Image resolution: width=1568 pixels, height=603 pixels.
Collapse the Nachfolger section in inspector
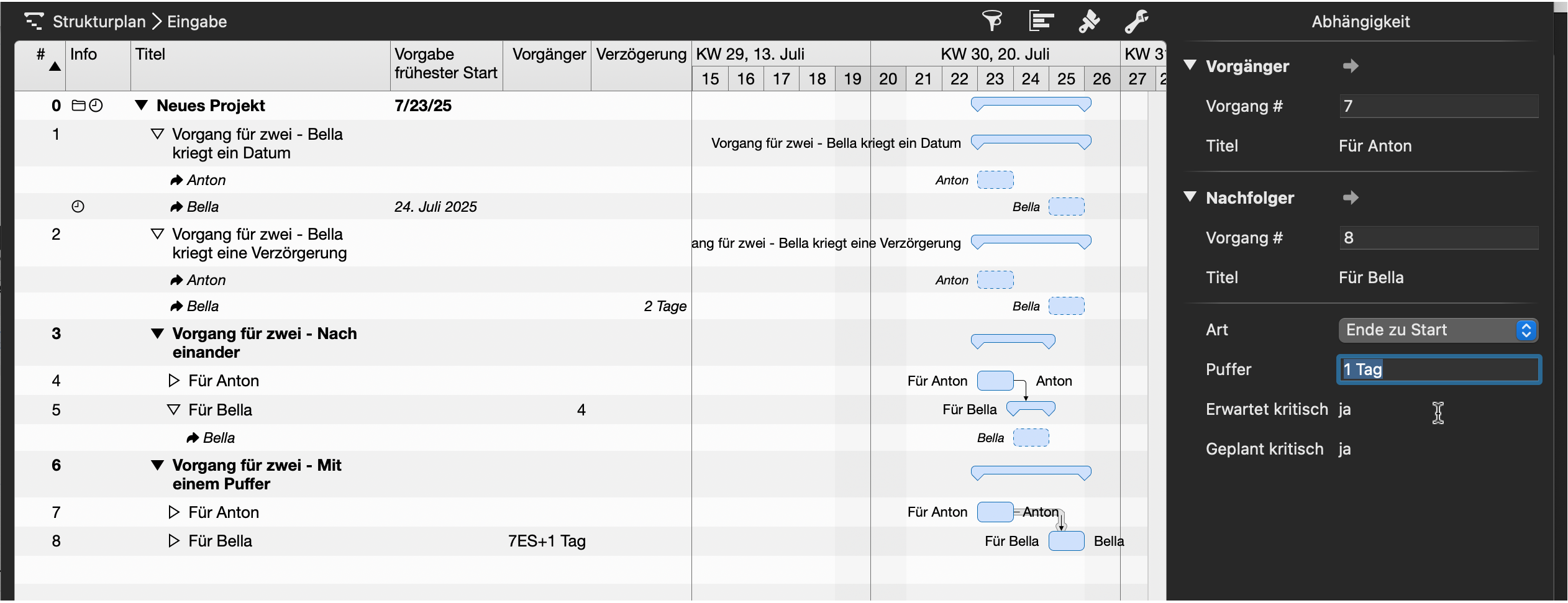coord(1190,197)
